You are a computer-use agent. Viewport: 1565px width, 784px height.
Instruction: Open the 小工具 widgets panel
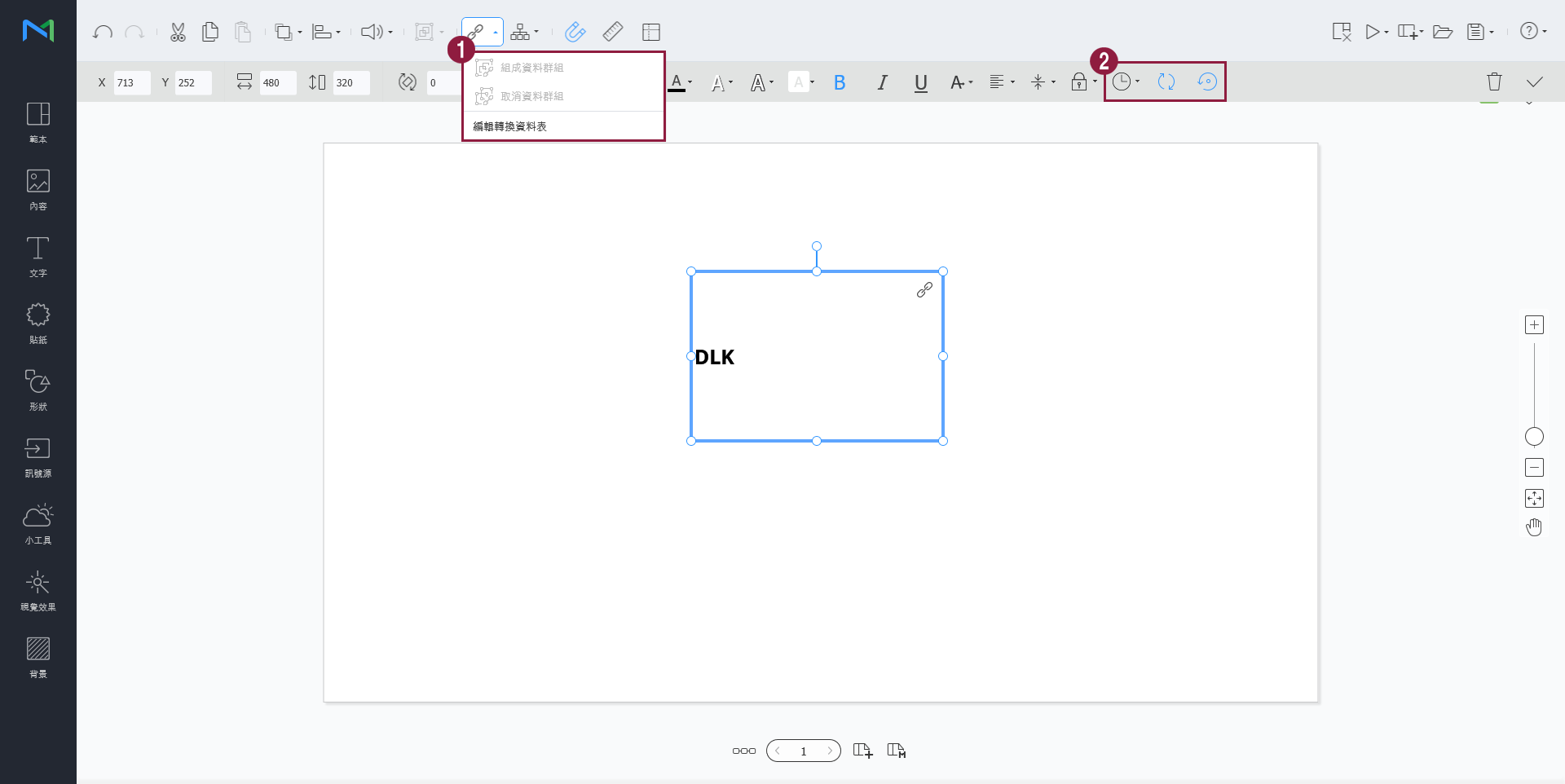point(38,523)
